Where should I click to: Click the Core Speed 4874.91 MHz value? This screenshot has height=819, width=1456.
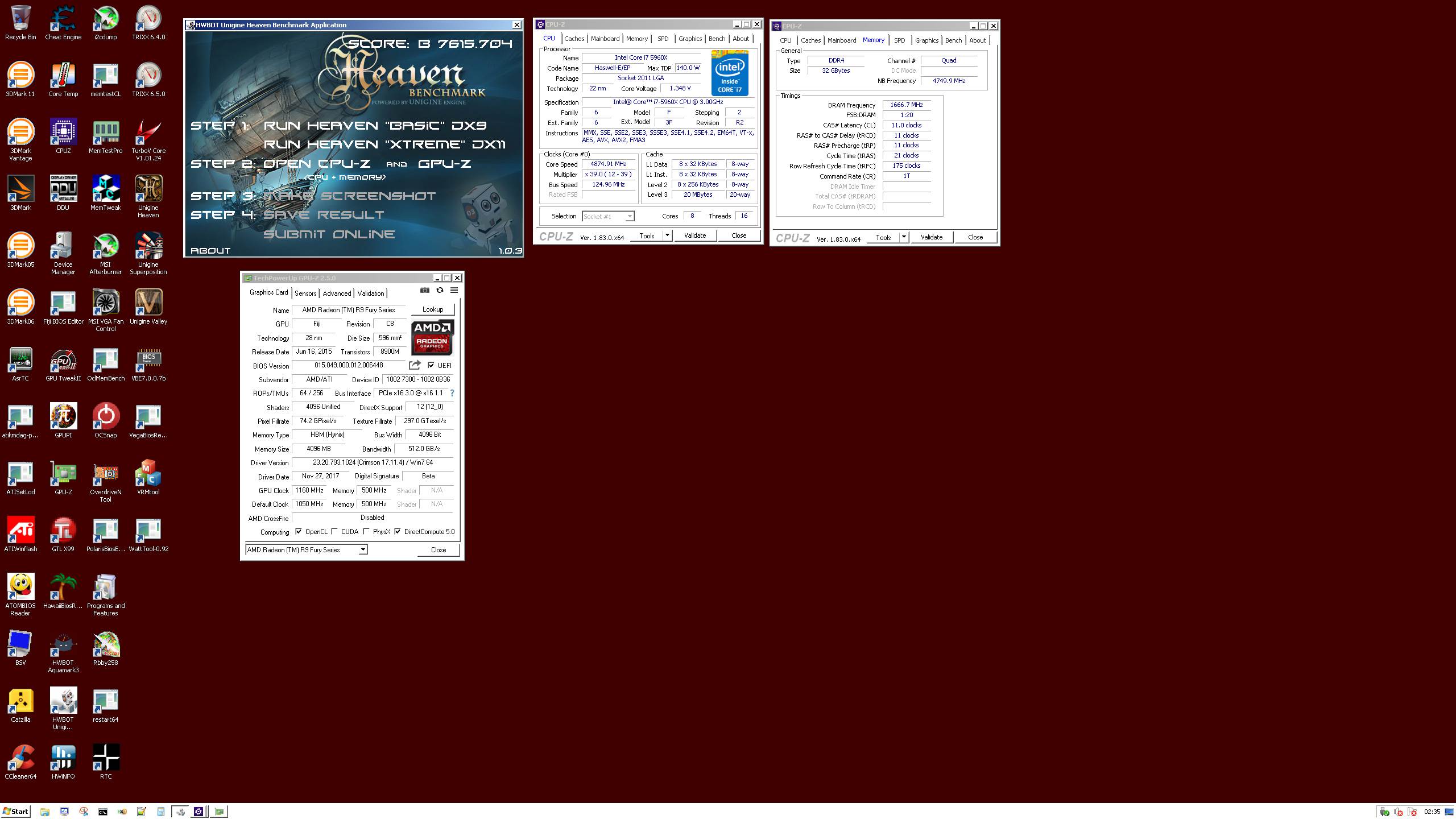click(x=608, y=164)
